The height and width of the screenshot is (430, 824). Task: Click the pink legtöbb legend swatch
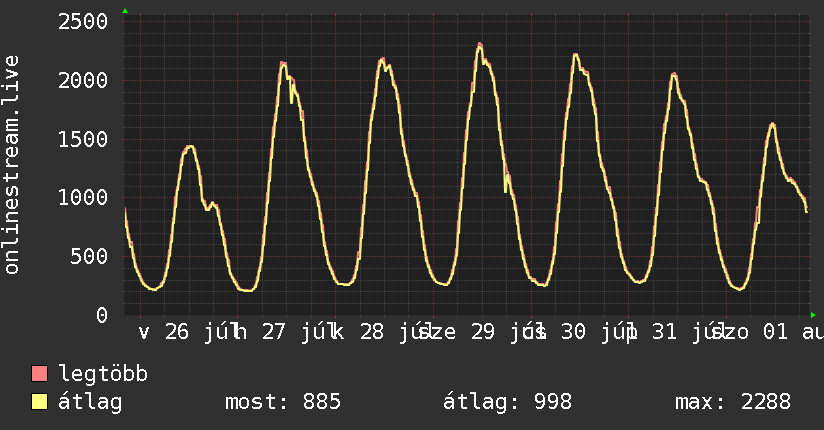(x=39, y=374)
